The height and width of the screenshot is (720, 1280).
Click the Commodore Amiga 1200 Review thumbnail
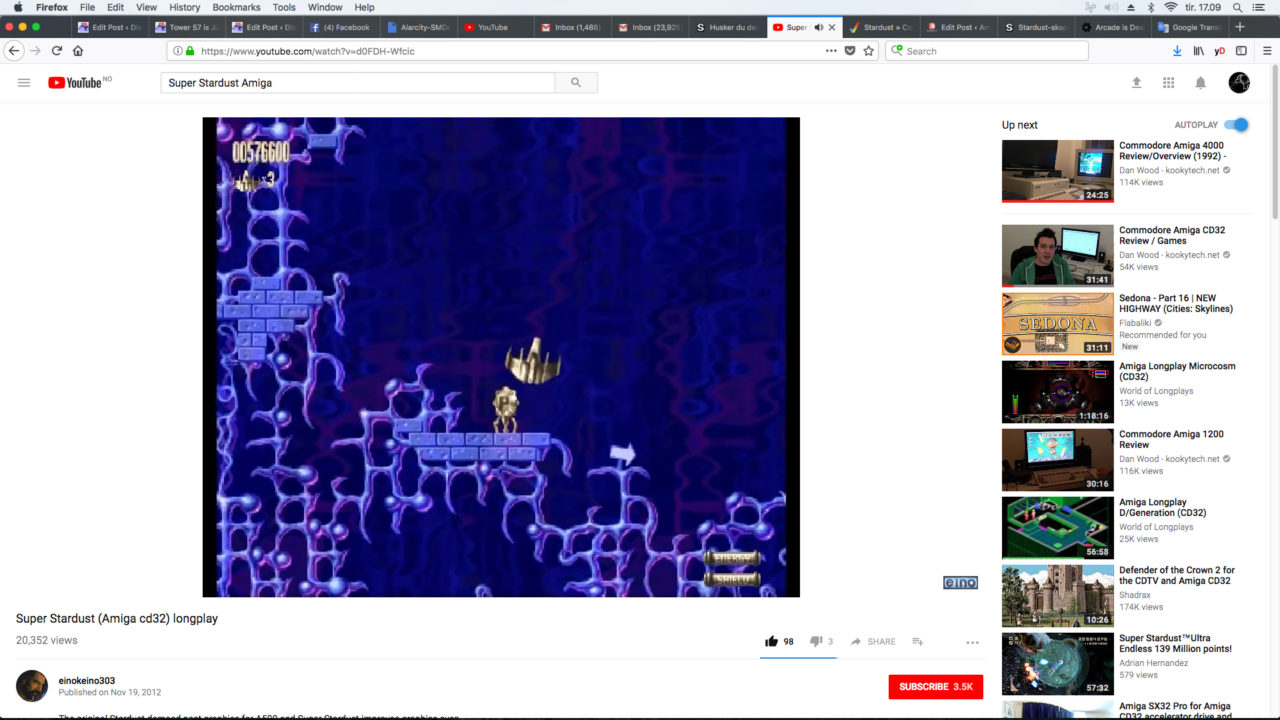pos(1057,459)
